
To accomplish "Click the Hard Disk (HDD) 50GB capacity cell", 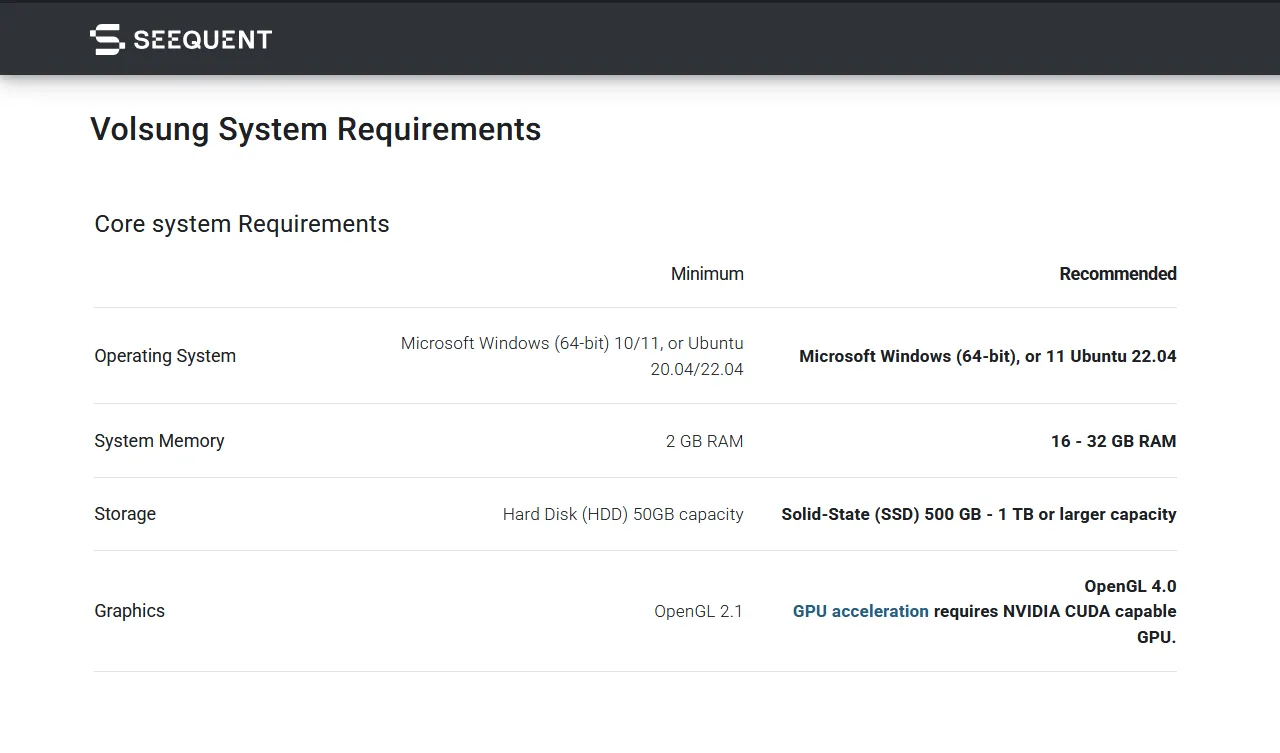I will (623, 514).
